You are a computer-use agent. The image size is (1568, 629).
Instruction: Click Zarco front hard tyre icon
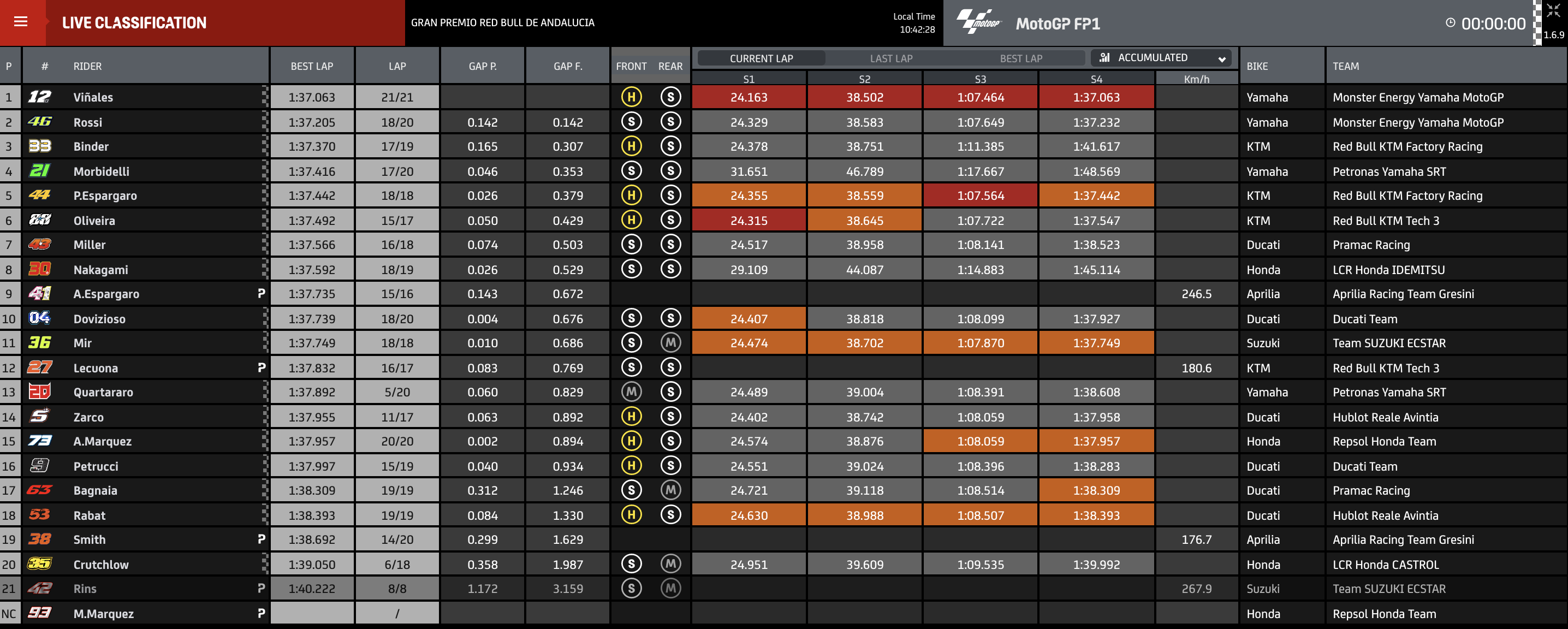click(x=631, y=417)
